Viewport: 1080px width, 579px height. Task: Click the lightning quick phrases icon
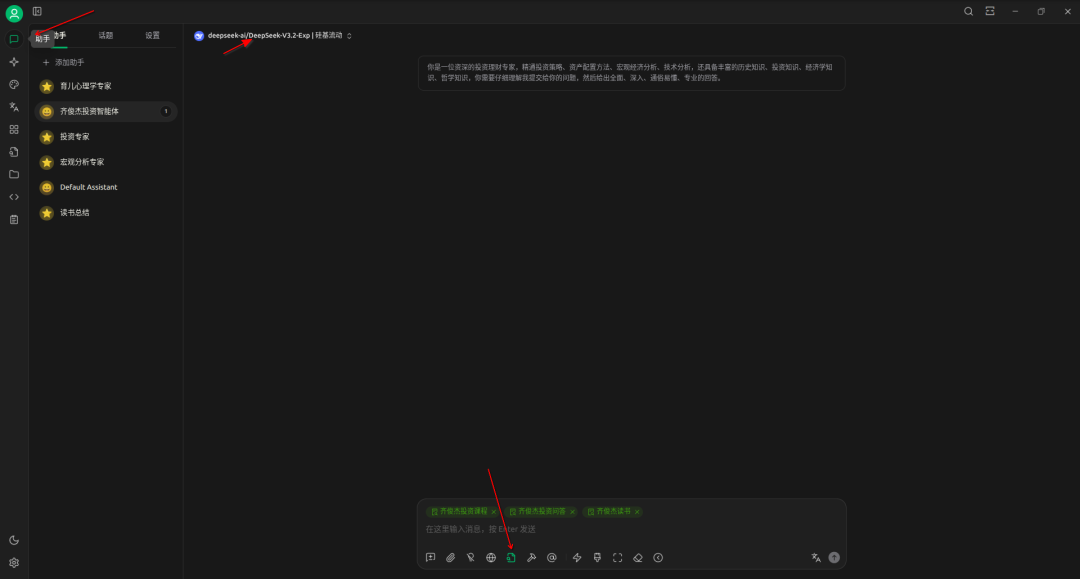pos(577,558)
